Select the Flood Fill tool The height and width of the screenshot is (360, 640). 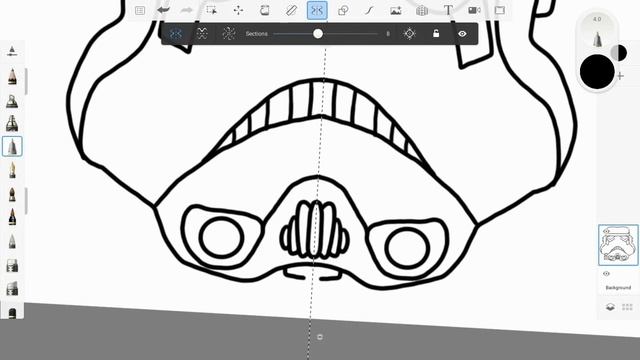[264, 10]
